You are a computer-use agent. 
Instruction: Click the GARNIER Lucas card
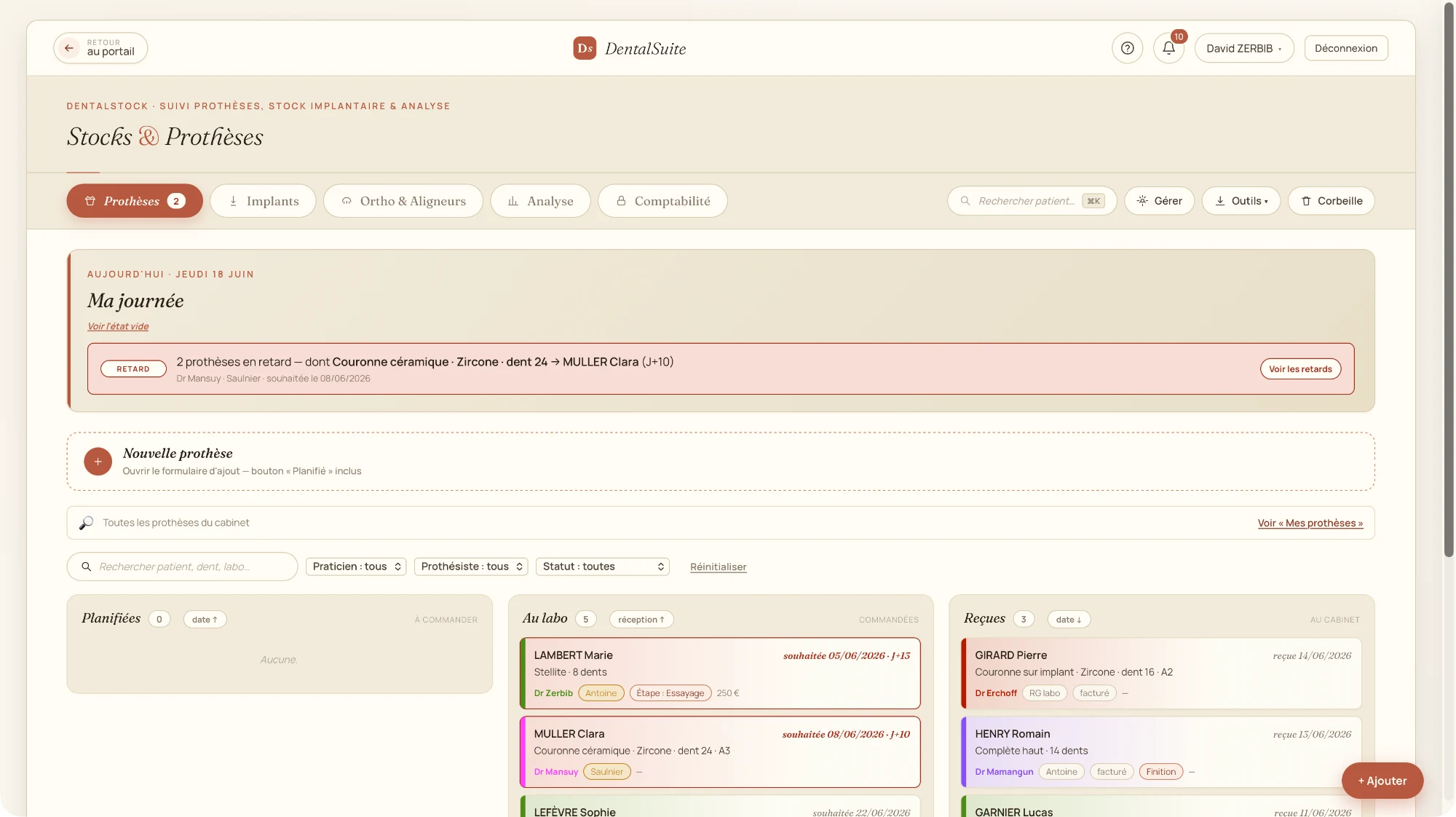[1161, 806]
